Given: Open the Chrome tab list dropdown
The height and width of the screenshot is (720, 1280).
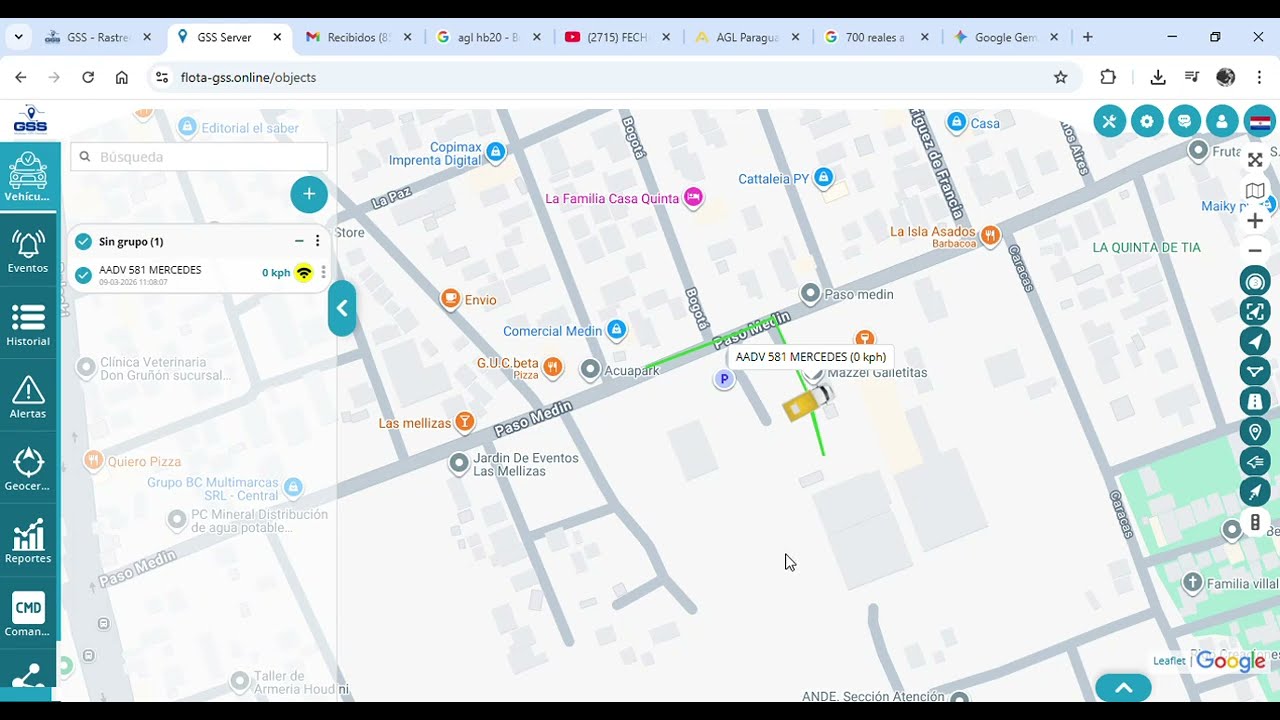Looking at the screenshot, I should [x=18, y=37].
